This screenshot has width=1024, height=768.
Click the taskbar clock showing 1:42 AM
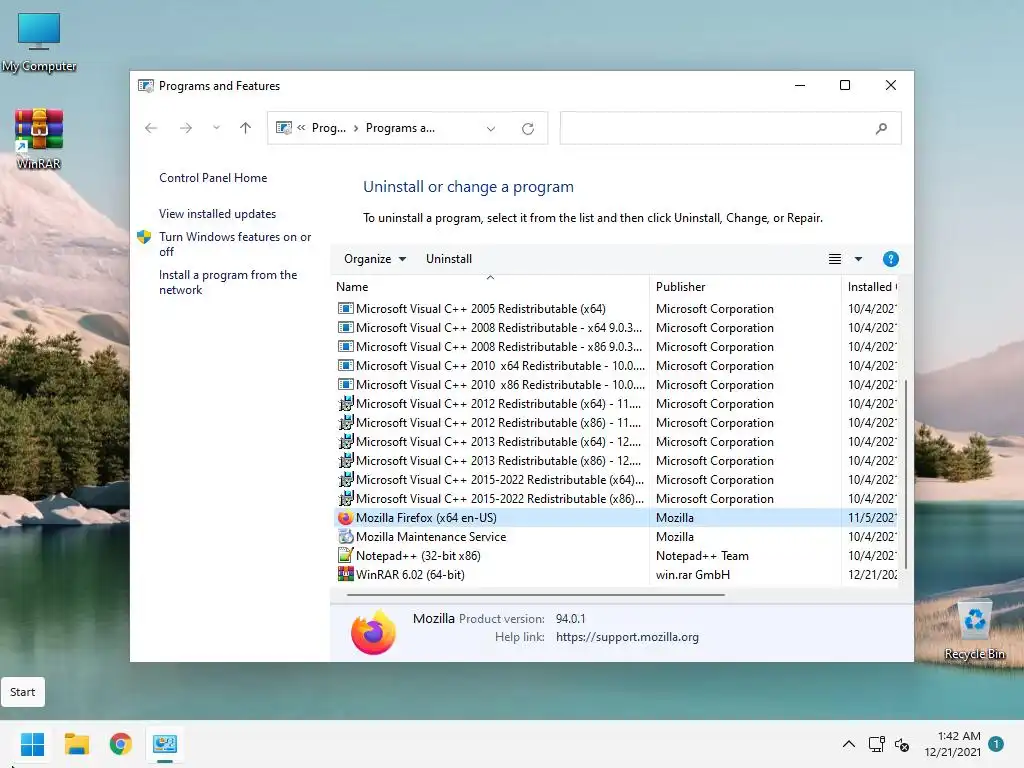point(953,744)
